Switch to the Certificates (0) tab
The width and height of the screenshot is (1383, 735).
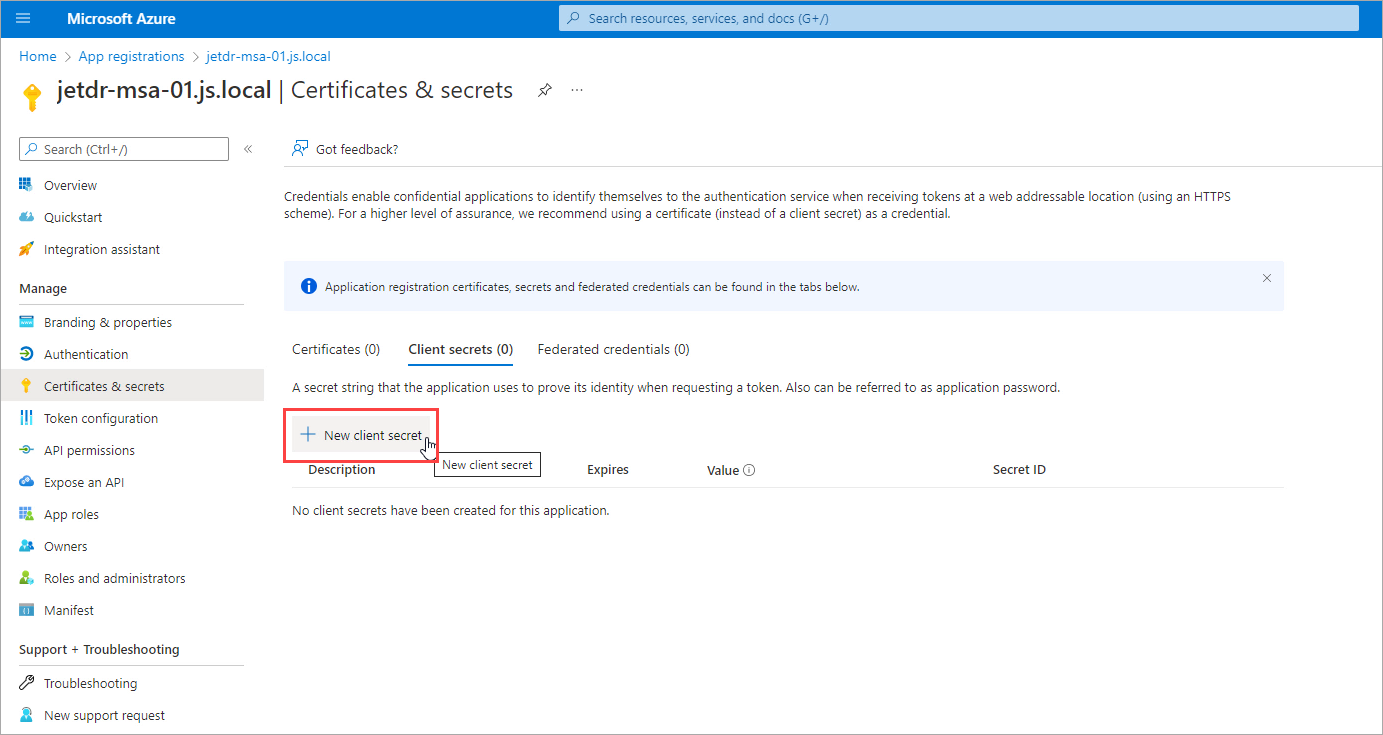[x=336, y=349]
